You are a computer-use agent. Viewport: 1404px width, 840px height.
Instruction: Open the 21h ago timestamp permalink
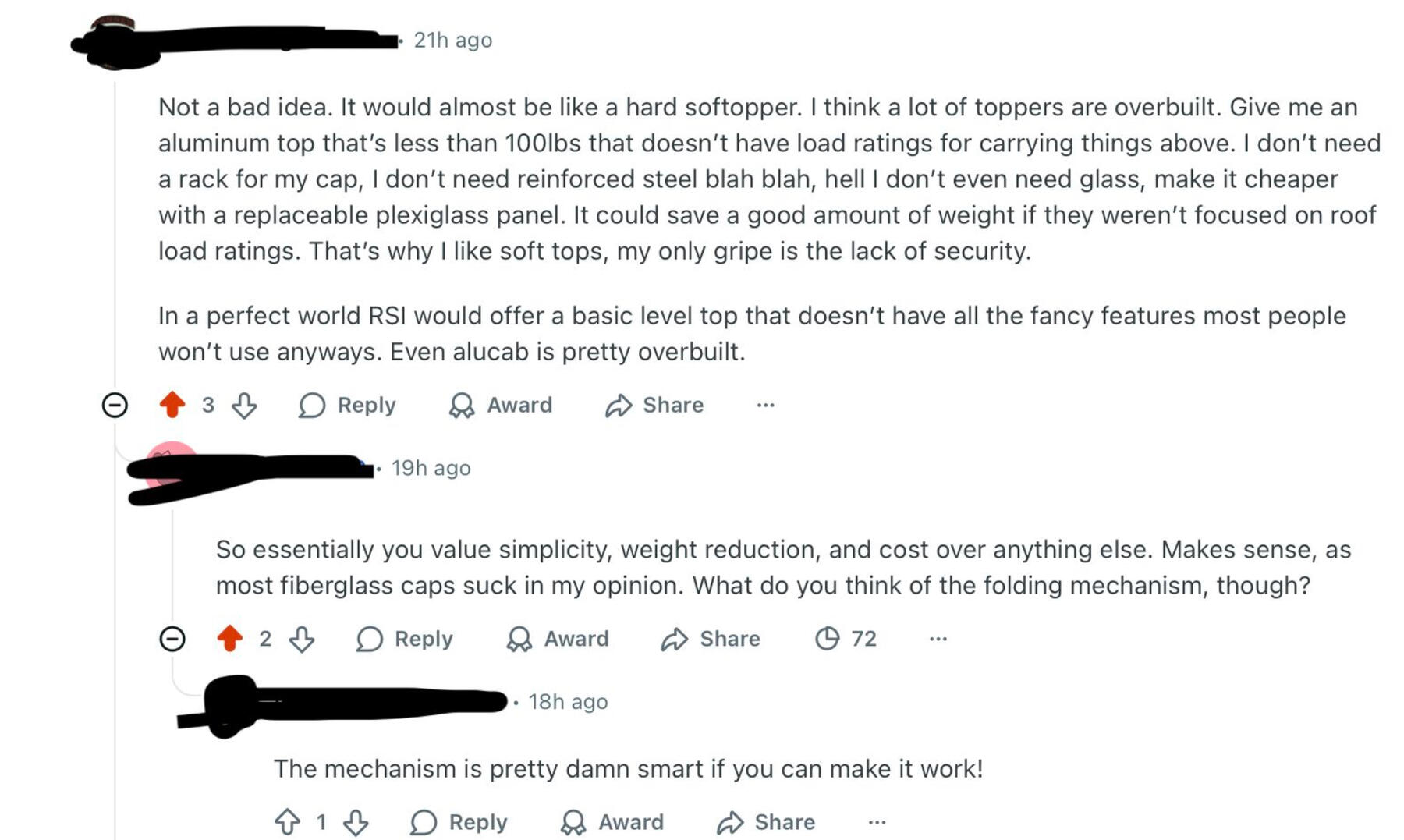click(x=452, y=40)
